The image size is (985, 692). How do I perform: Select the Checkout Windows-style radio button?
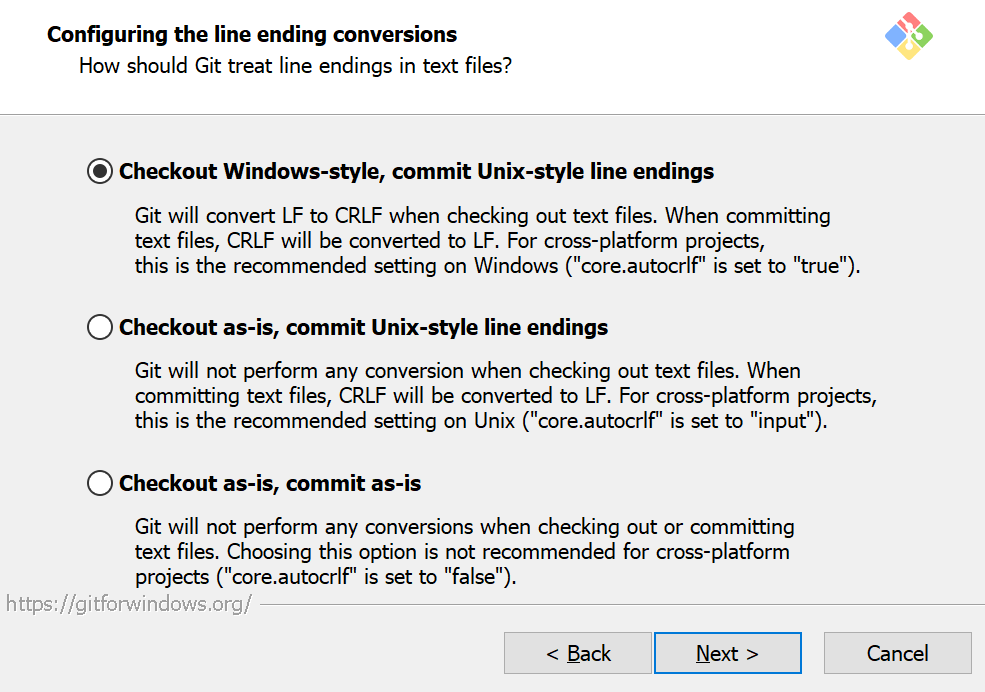100,171
